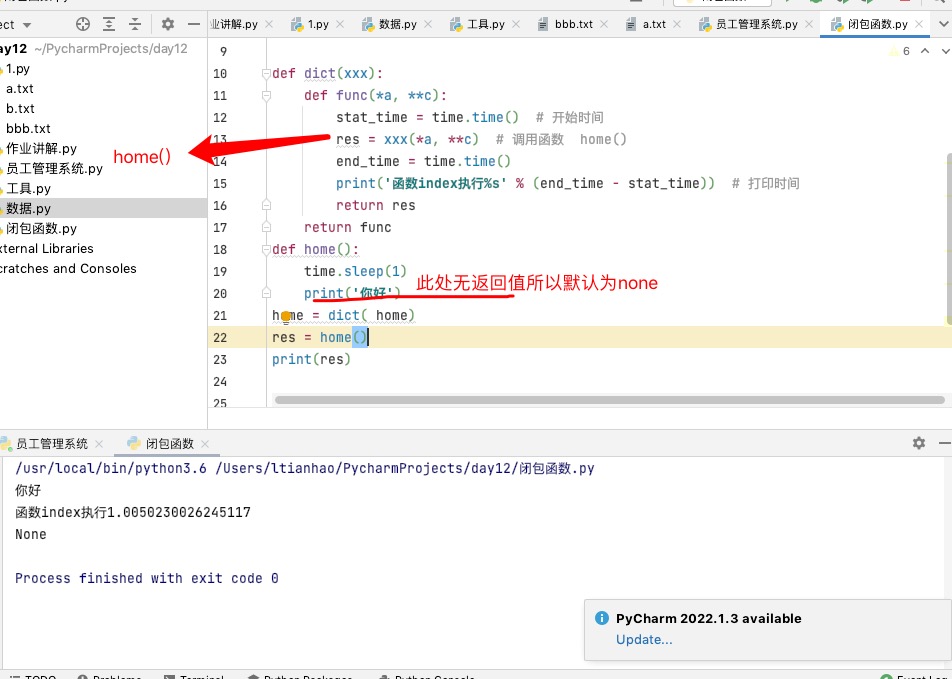Screen dimensions: 952x679
Task: Click the editor horizontal scrollbar
Action: tap(609, 400)
